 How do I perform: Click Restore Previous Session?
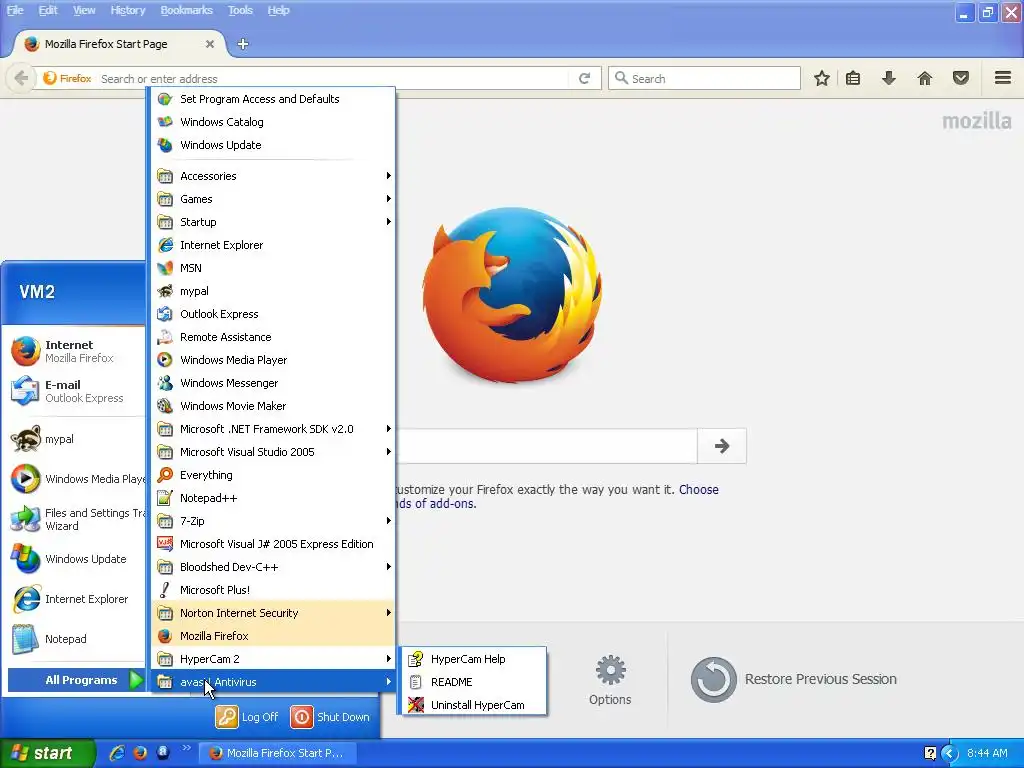794,679
